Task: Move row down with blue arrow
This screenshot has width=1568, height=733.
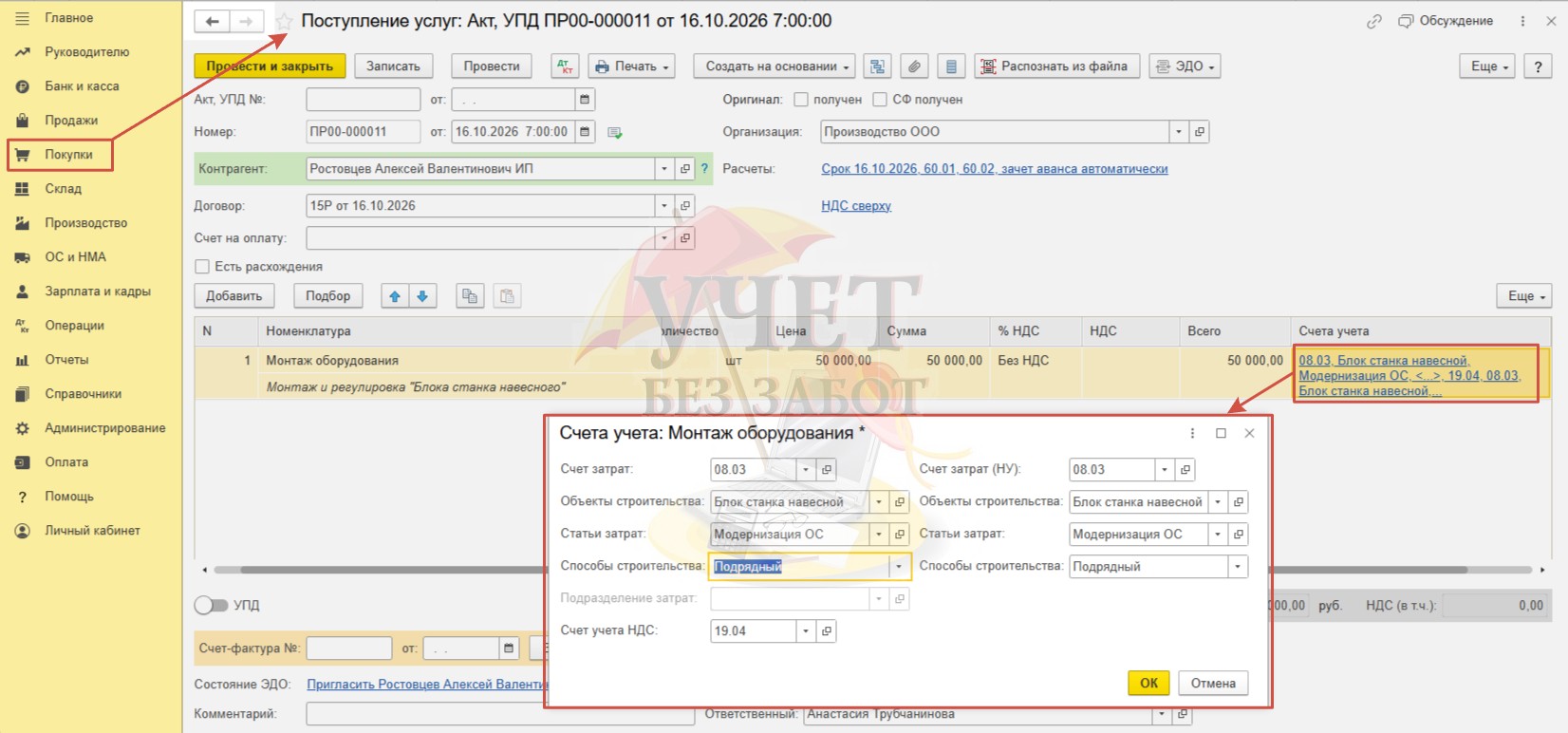Action: pos(422,296)
